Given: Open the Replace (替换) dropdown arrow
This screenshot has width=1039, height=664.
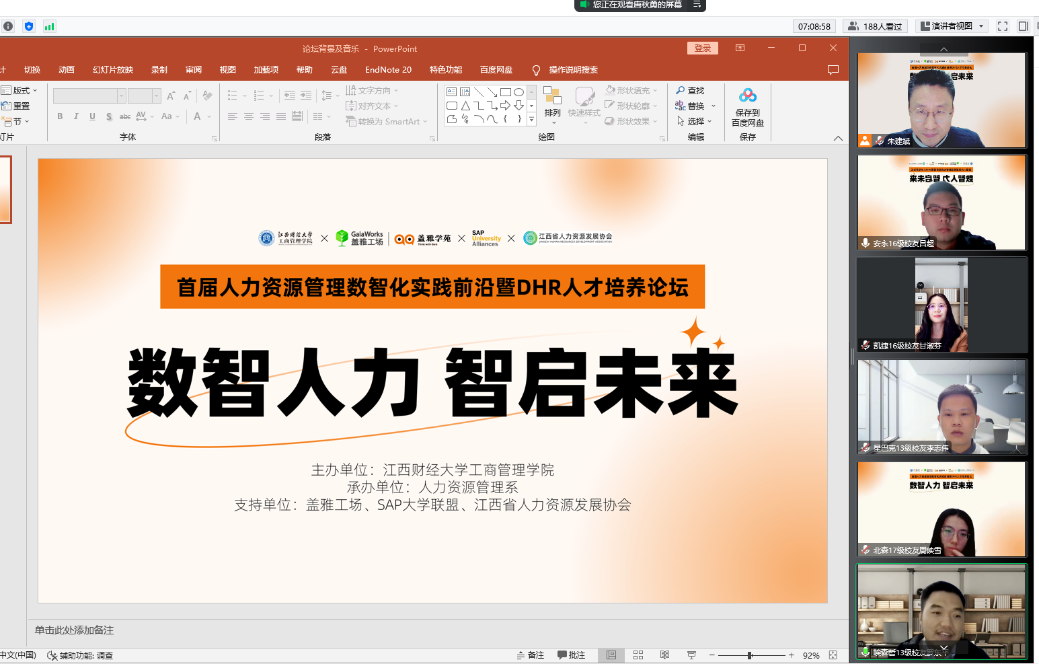Looking at the screenshot, I should click(714, 106).
